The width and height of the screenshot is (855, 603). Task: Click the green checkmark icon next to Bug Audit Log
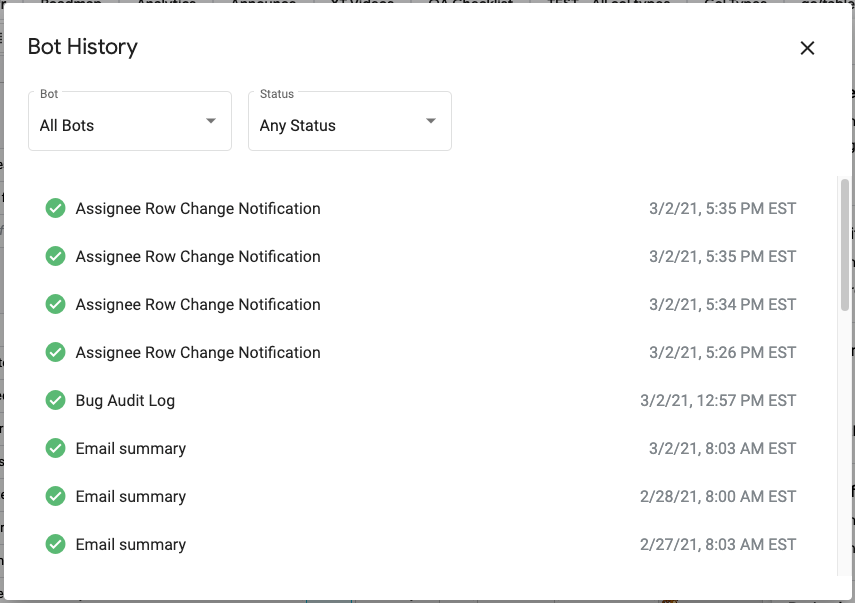pos(55,400)
